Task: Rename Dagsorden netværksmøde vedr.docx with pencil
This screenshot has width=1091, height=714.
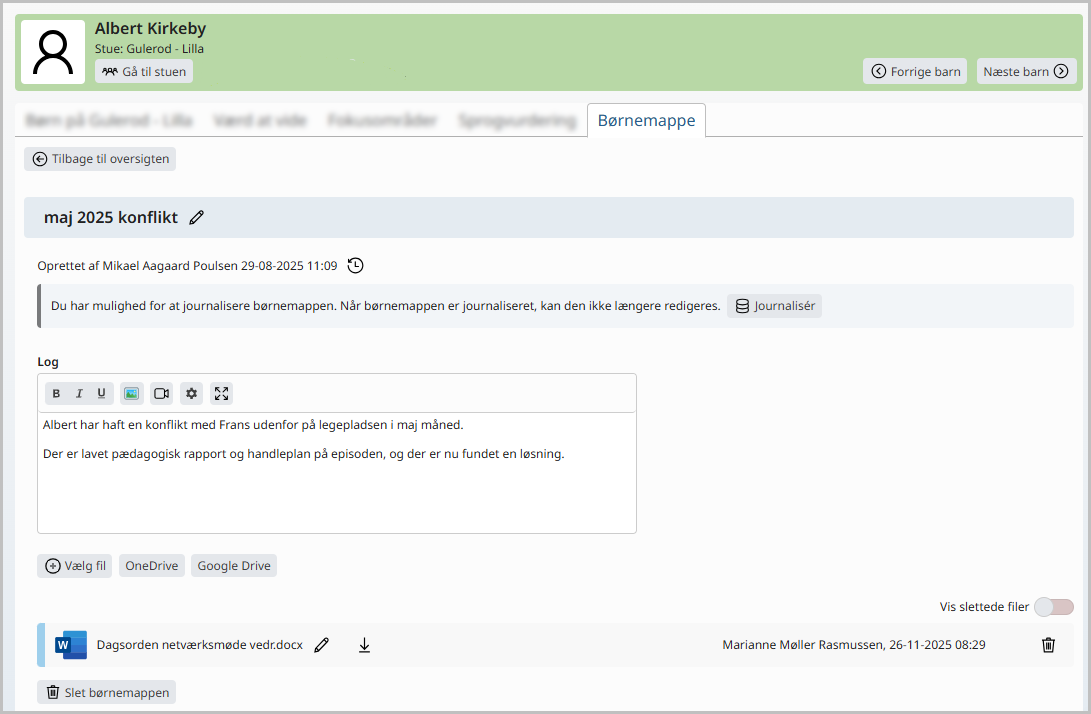Action: pyautogui.click(x=321, y=645)
